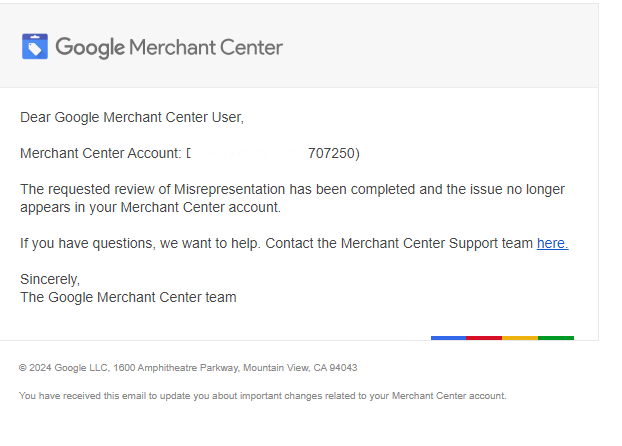Screen dimensions: 622x446
Task: Open the 'here.' support team link
Action: tap(553, 243)
